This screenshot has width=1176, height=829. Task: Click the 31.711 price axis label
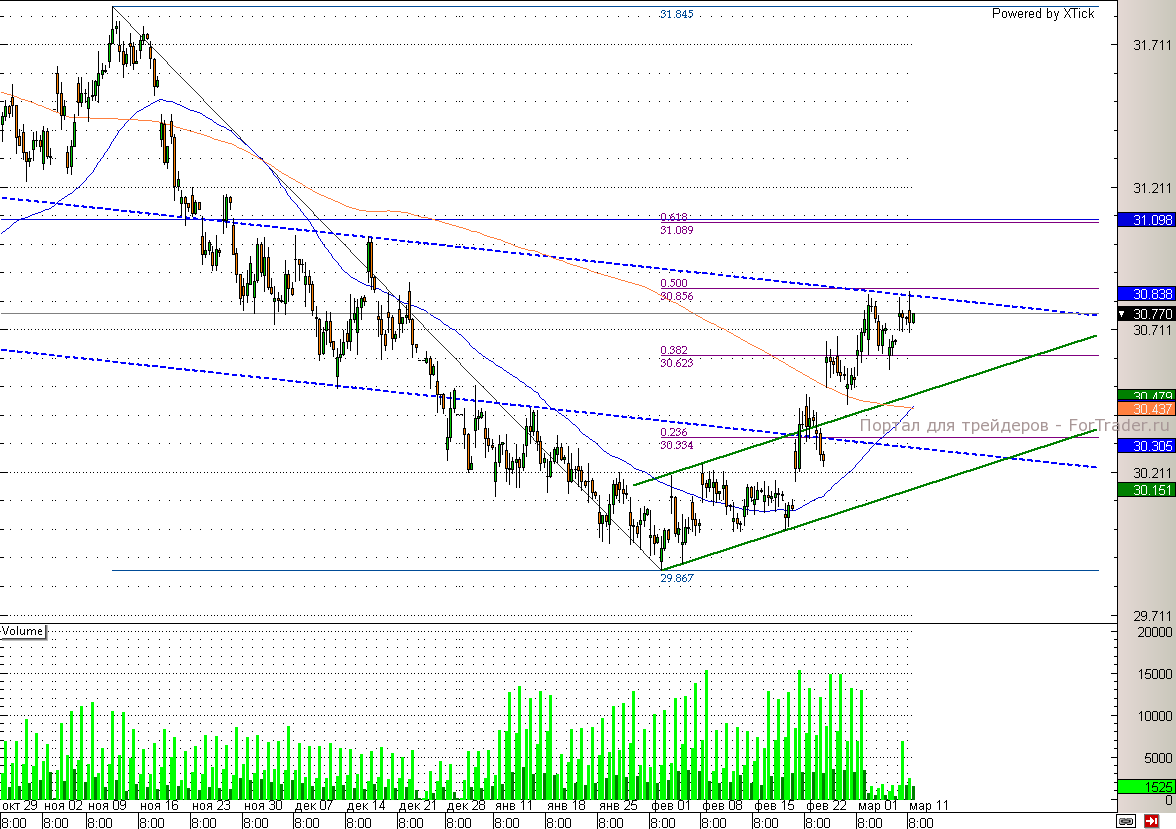(x=1152, y=46)
